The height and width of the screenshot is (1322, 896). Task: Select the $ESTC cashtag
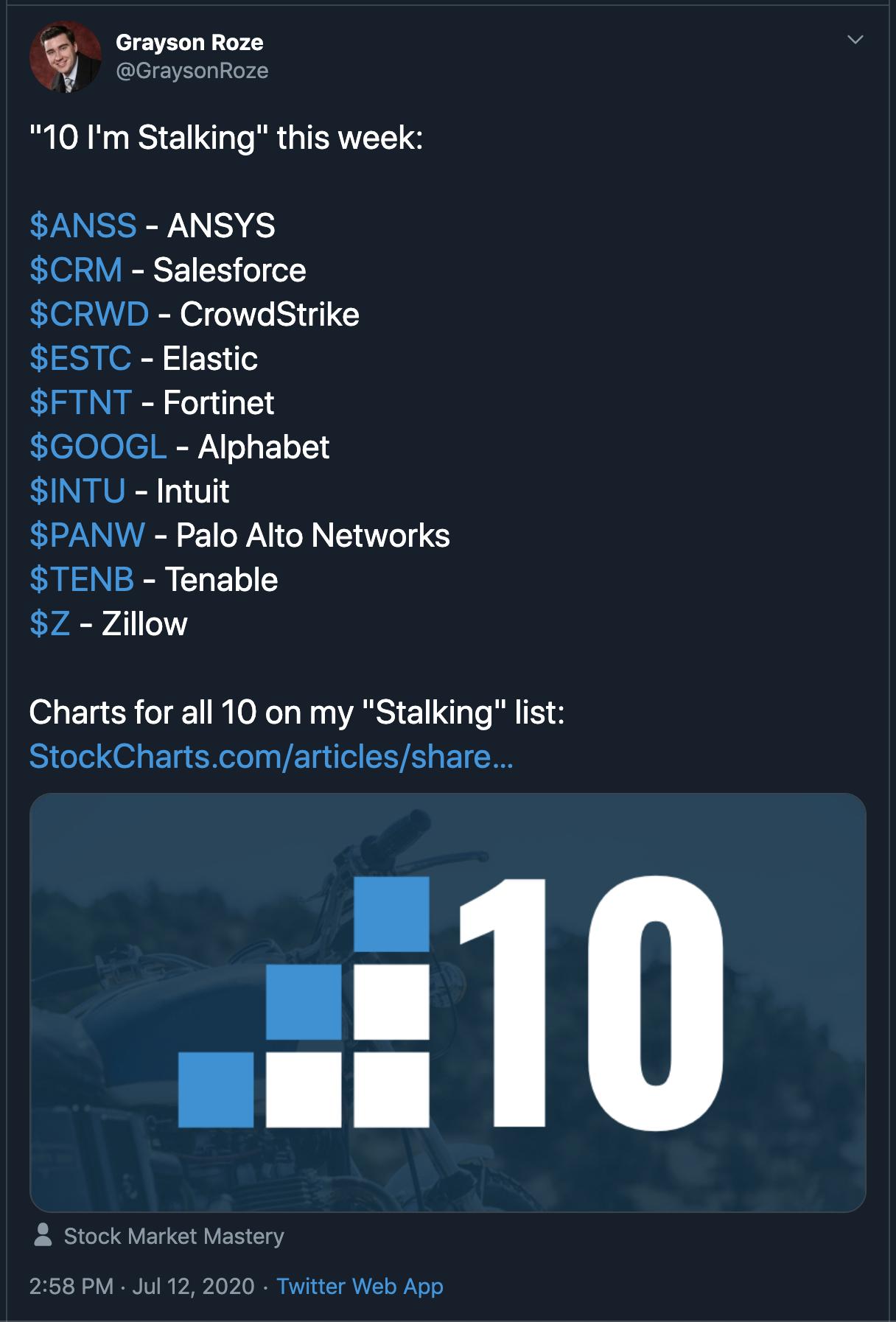coord(80,358)
